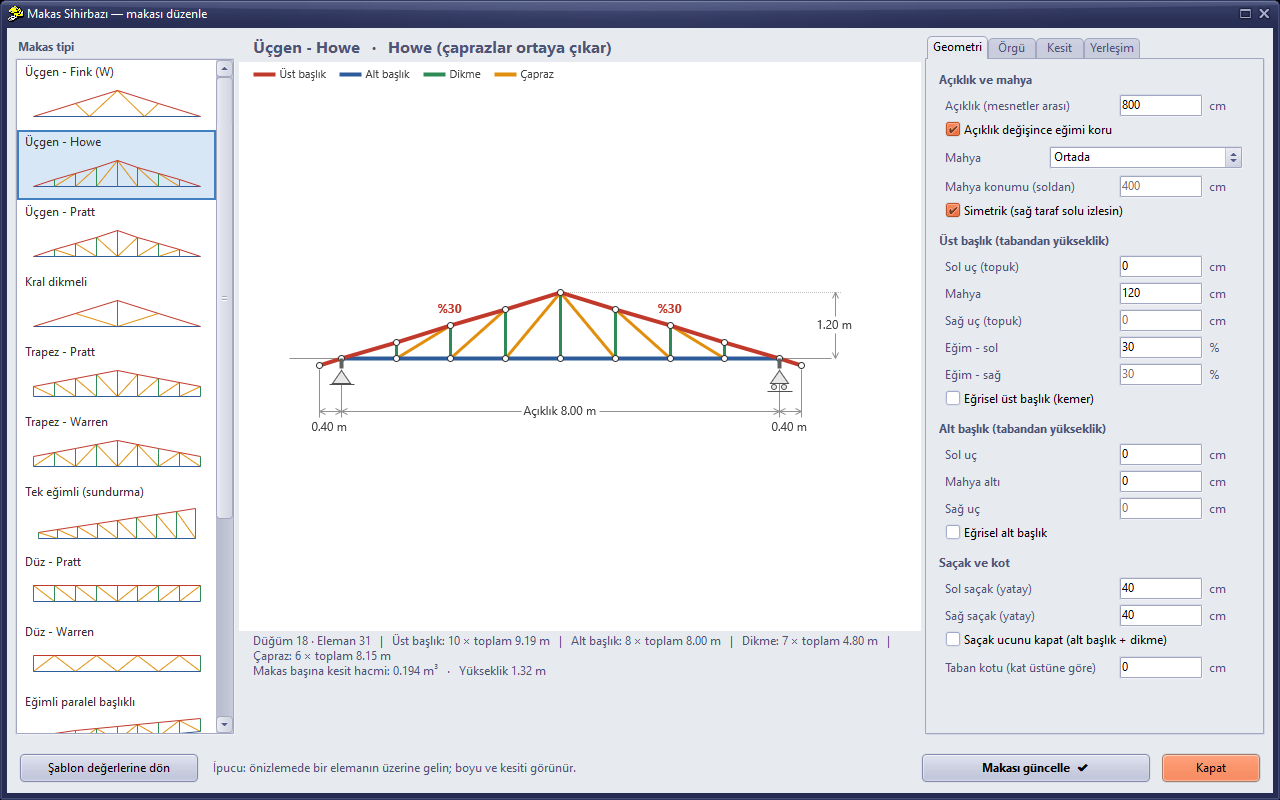This screenshot has height=800, width=1280.
Task: Open the Yerleşim tab
Action: point(1112,48)
